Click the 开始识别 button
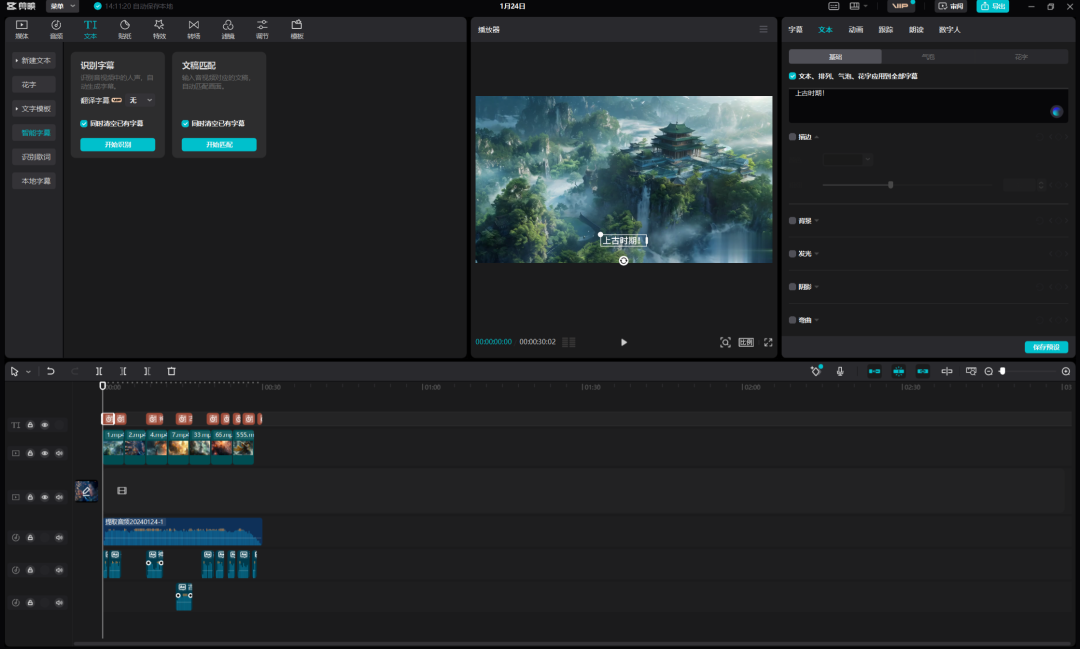The height and width of the screenshot is (649, 1080). point(118,145)
